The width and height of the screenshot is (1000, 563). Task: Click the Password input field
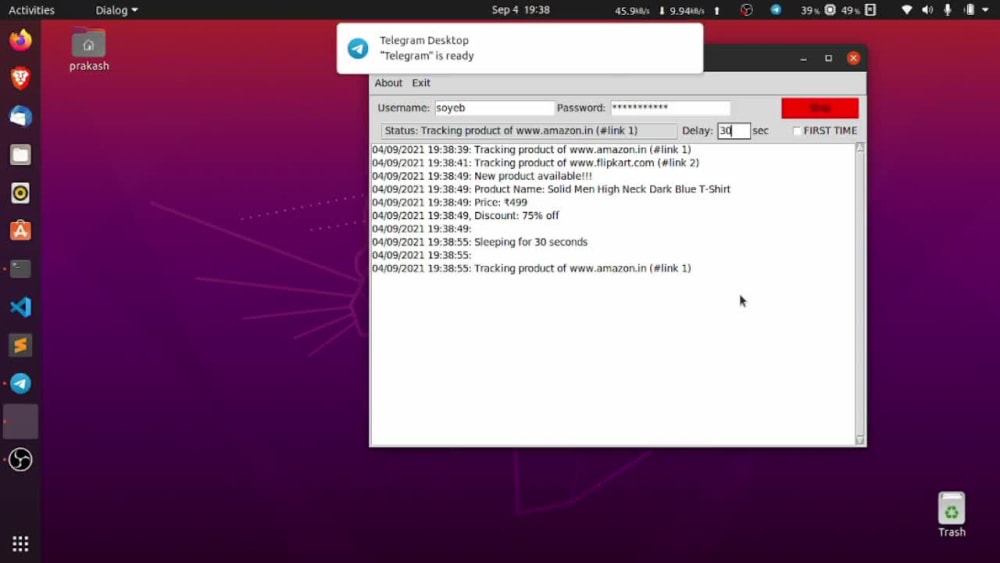[x=670, y=108]
